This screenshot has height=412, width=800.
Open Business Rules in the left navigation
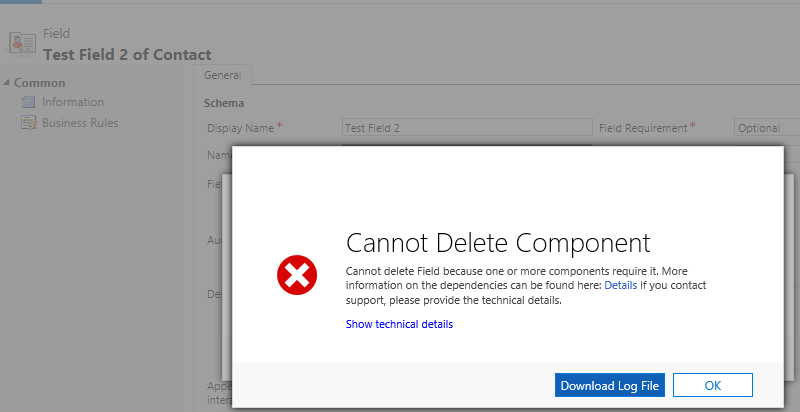pos(80,123)
